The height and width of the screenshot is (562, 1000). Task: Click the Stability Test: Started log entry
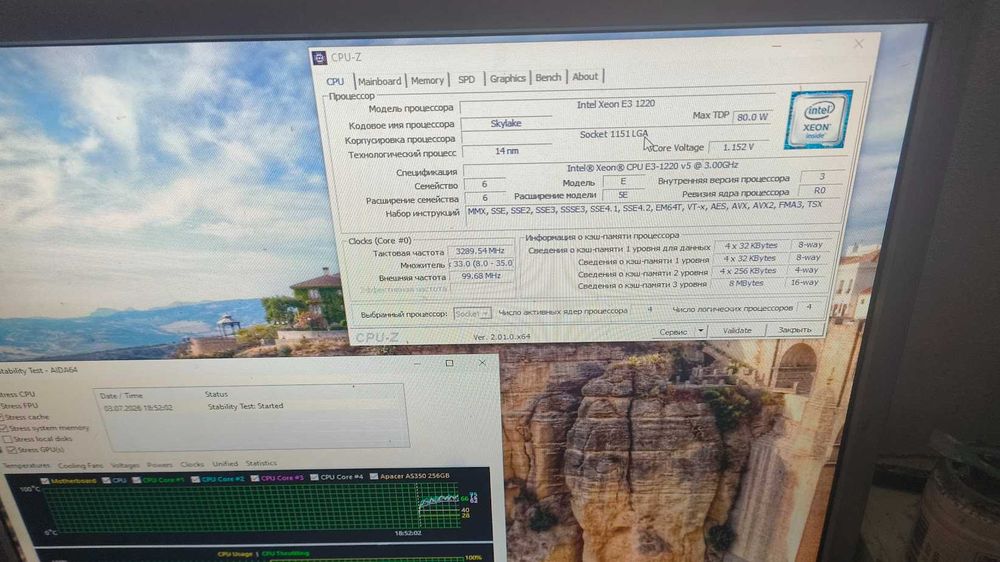(246, 406)
